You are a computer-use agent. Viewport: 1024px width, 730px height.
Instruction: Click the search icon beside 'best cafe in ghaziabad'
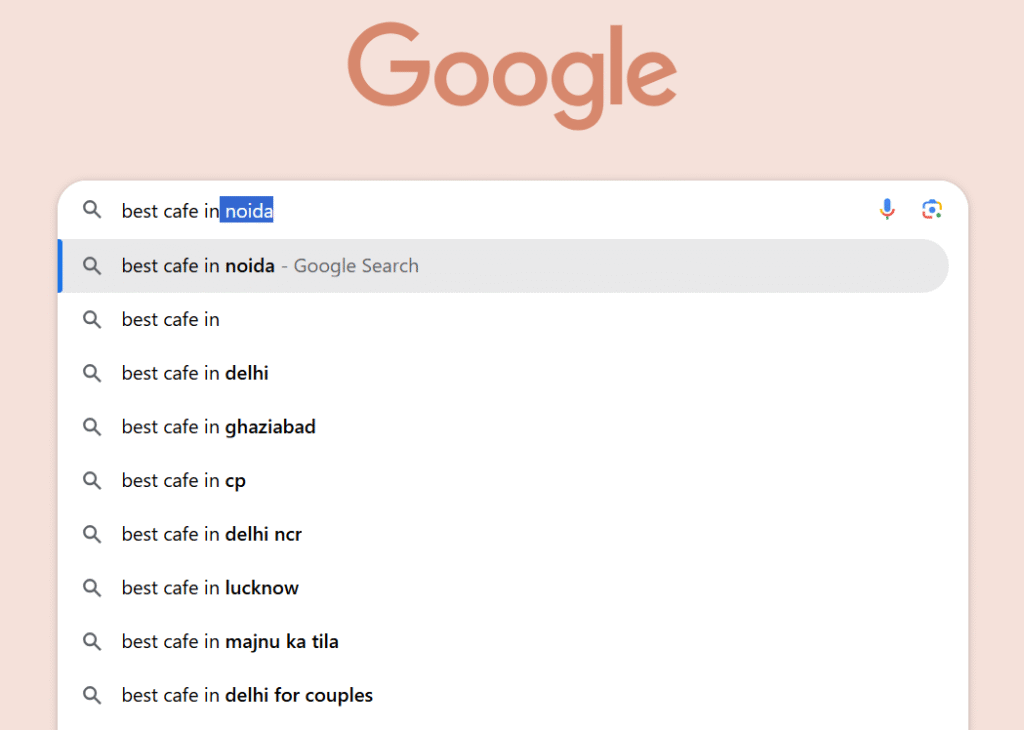click(91, 427)
